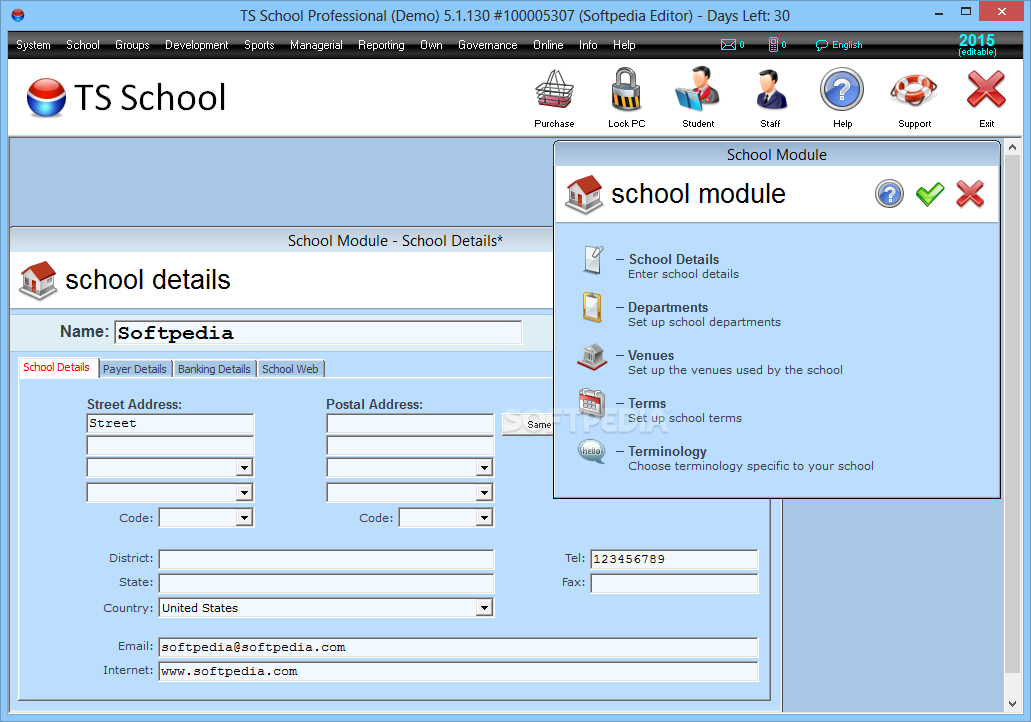Open the Postal Address Code dropdown
Viewport: 1031px width, 722px height.
point(484,518)
